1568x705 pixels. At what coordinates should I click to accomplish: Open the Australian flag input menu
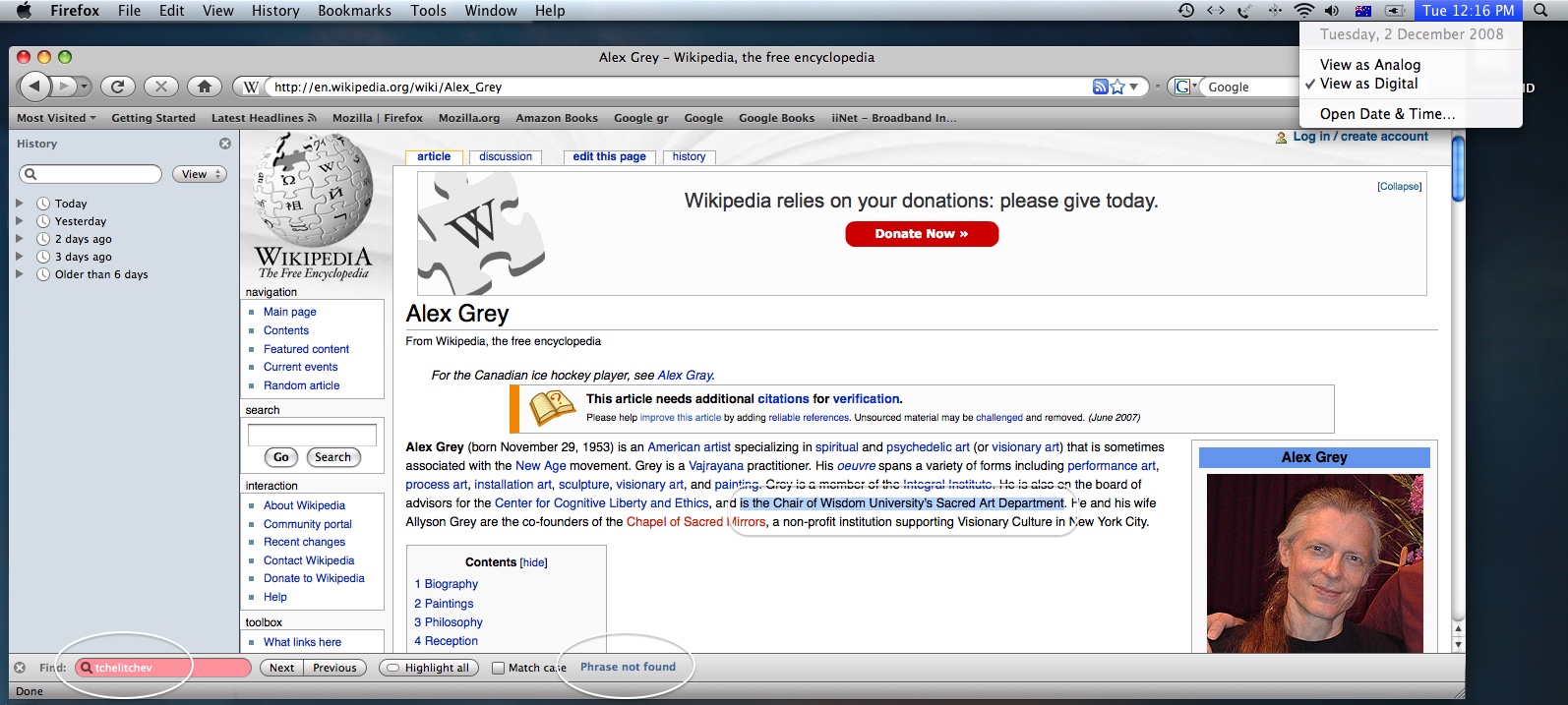coord(1363,11)
